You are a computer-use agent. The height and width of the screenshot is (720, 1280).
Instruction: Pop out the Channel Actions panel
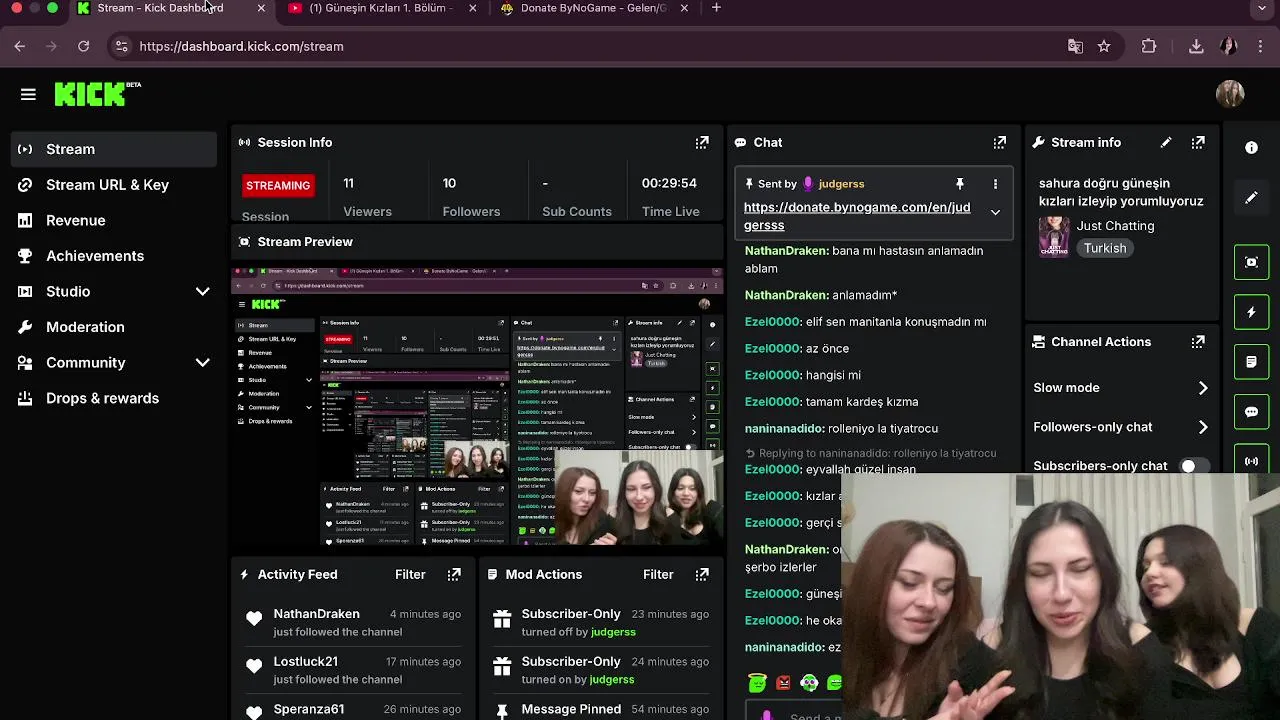[1198, 342]
